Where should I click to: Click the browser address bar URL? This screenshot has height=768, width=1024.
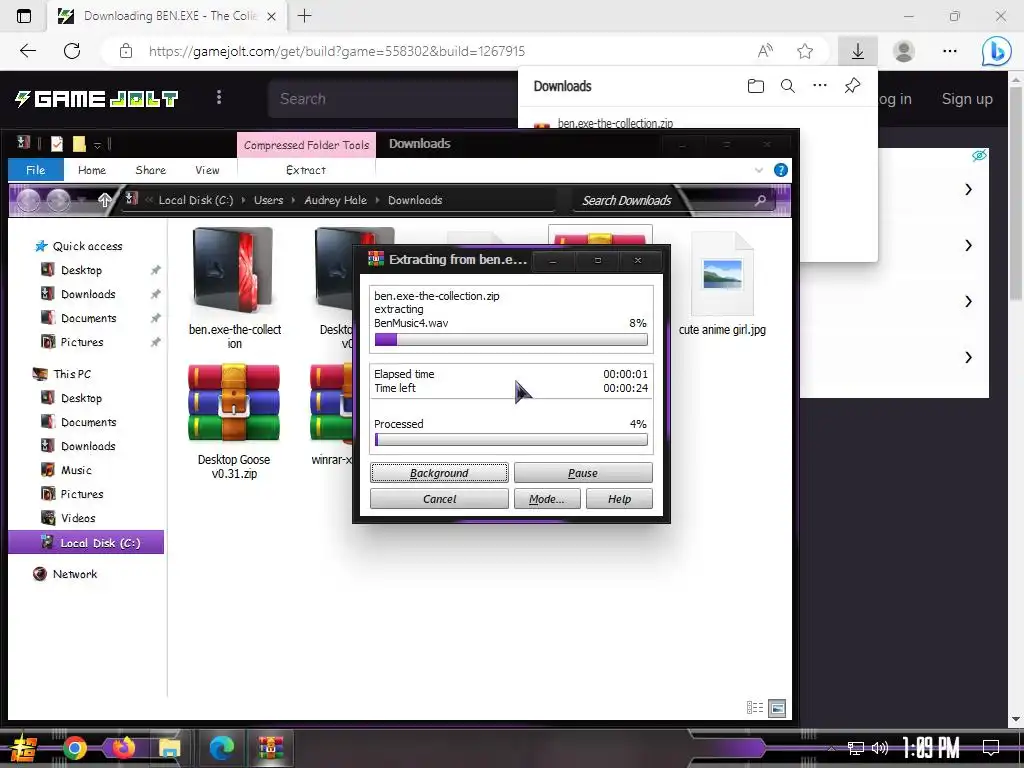pyautogui.click(x=336, y=51)
